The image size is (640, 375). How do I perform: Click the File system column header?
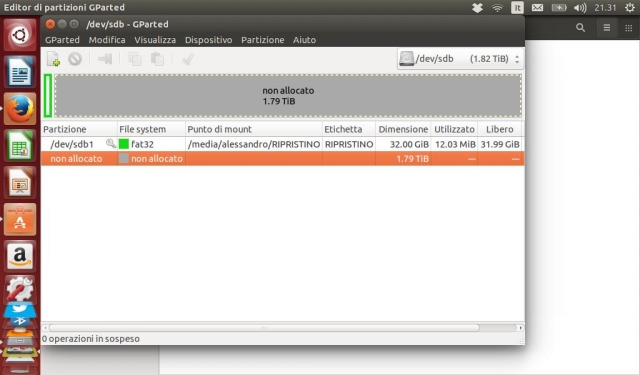(x=151, y=129)
